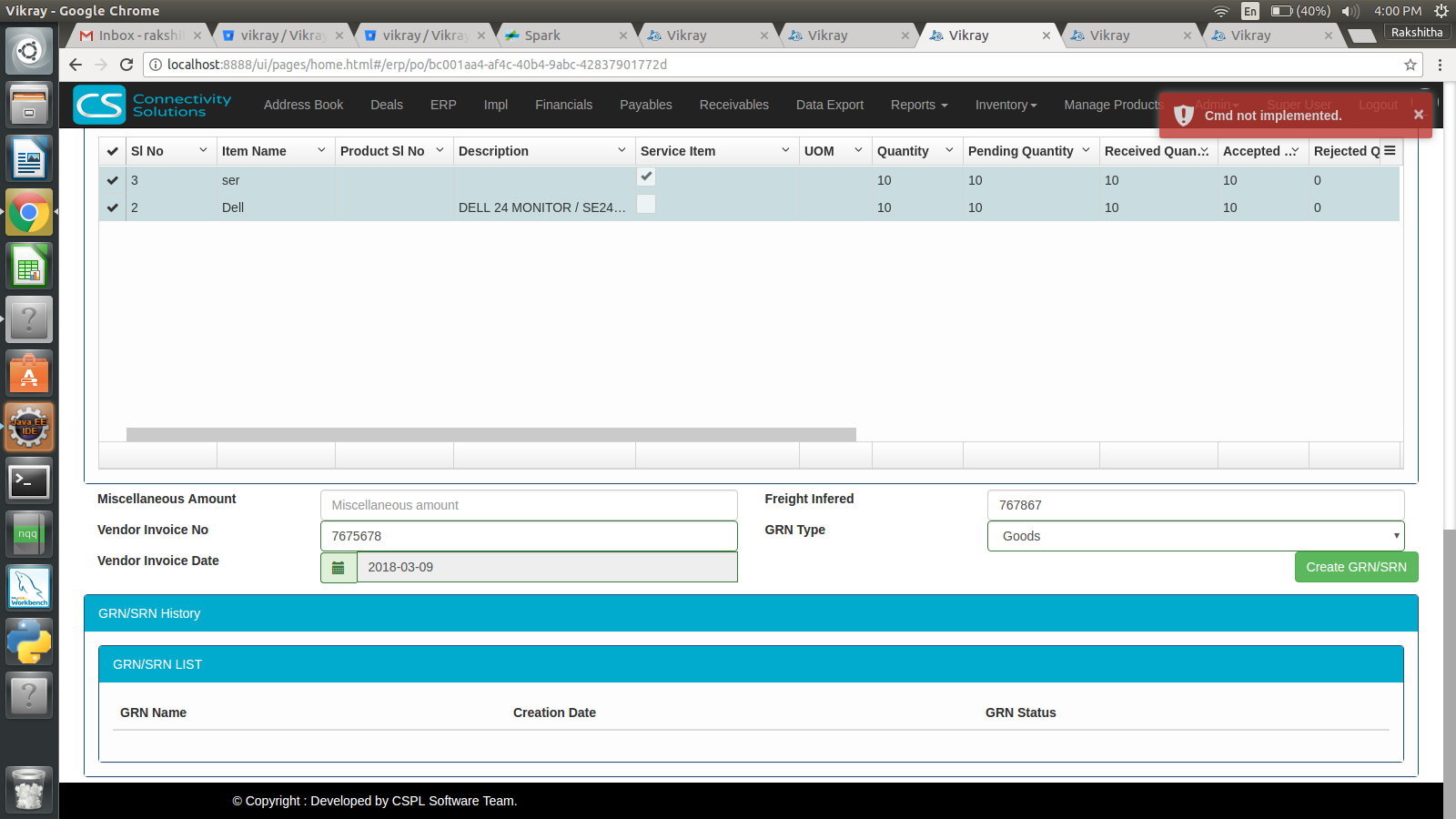Open the grid menu icon in table header
Image resolution: width=1456 pixels, height=819 pixels.
tap(1390, 151)
